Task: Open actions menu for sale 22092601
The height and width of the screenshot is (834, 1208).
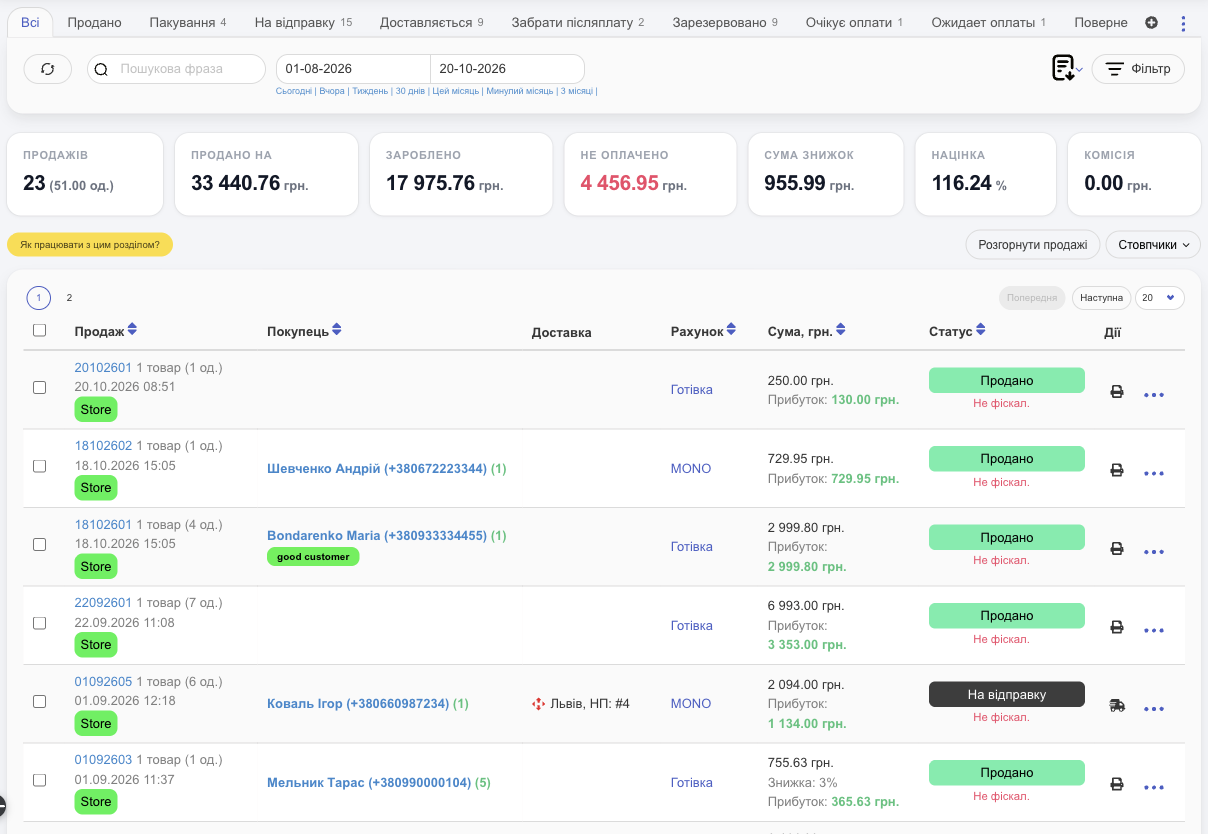Action: tap(1154, 630)
